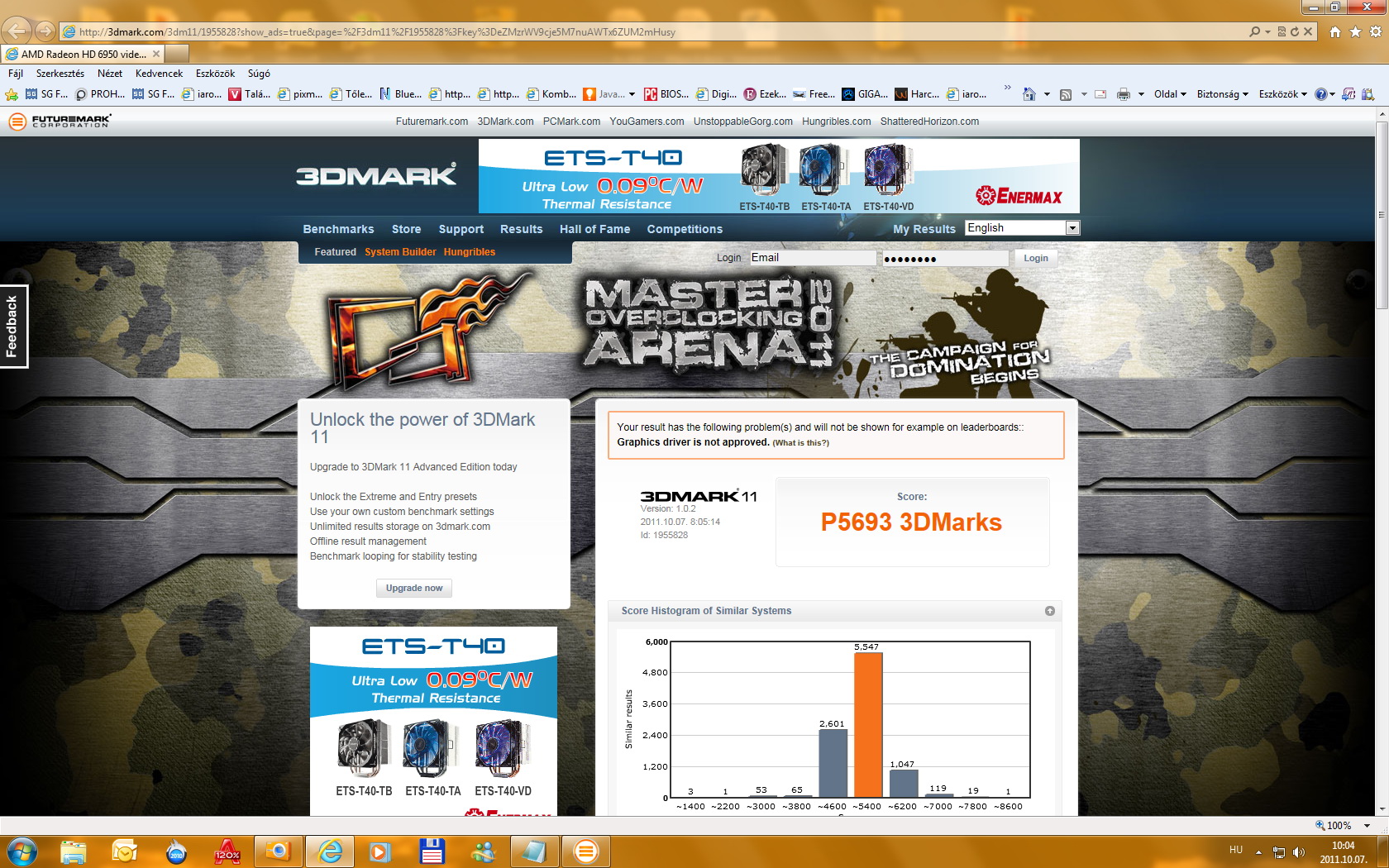Screen dimensions: 1389x868
Task: Open Windows Media Player taskbar icon
Action: (381, 851)
